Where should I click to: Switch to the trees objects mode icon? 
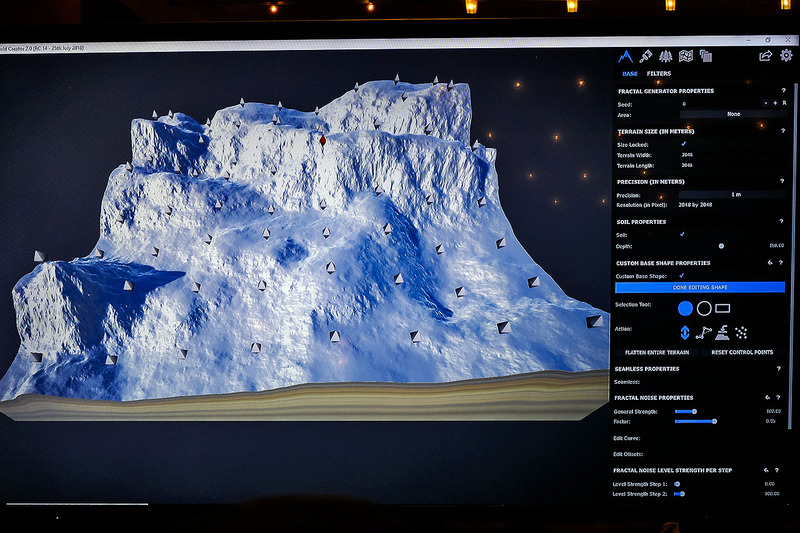[665, 56]
